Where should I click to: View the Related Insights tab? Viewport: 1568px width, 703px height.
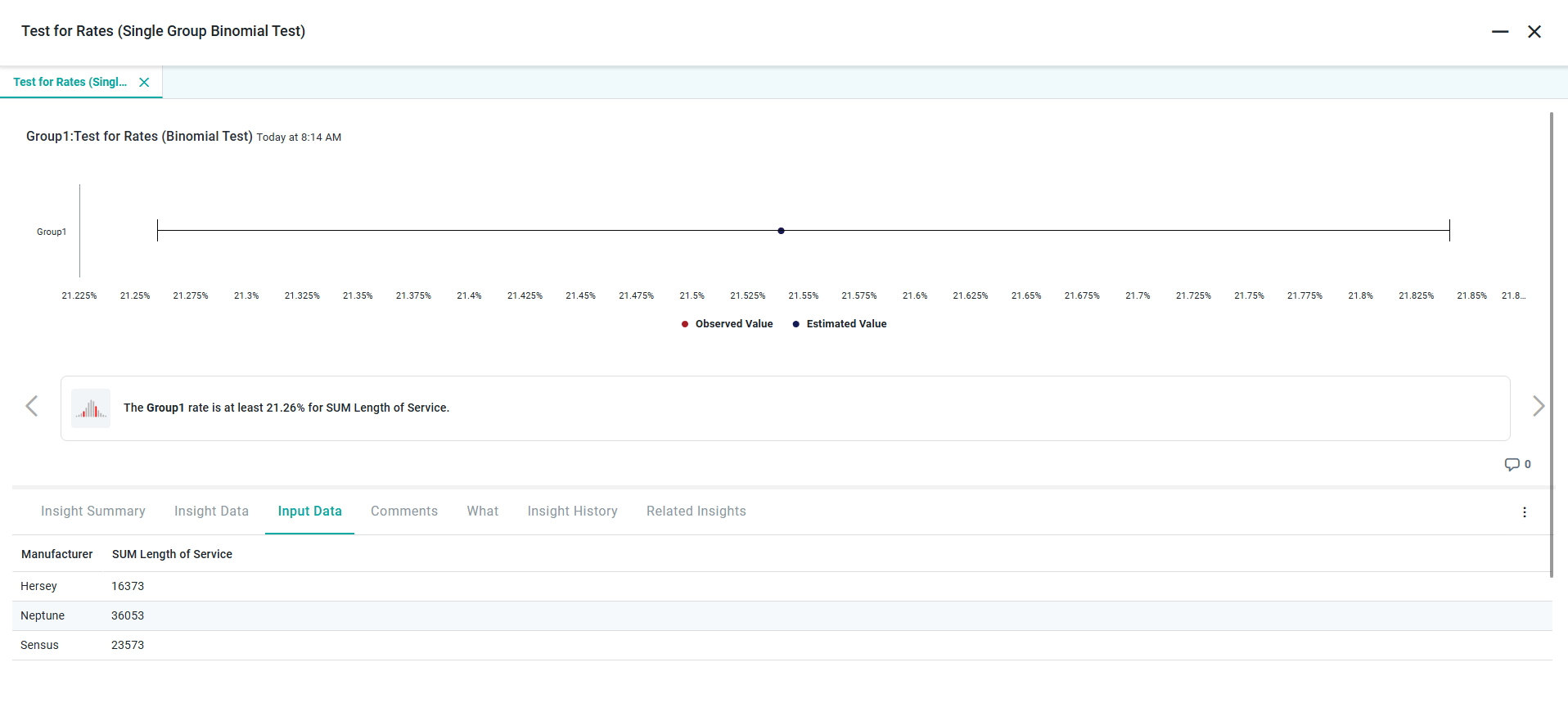696,511
